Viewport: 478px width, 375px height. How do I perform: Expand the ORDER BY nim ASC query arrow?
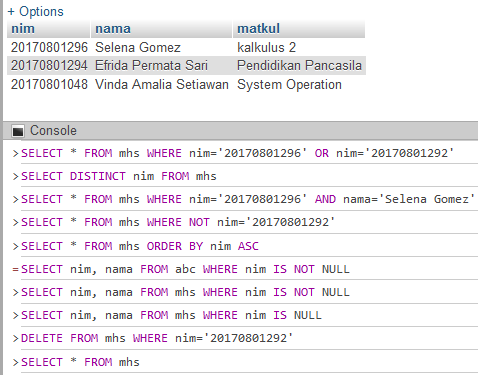15,246
